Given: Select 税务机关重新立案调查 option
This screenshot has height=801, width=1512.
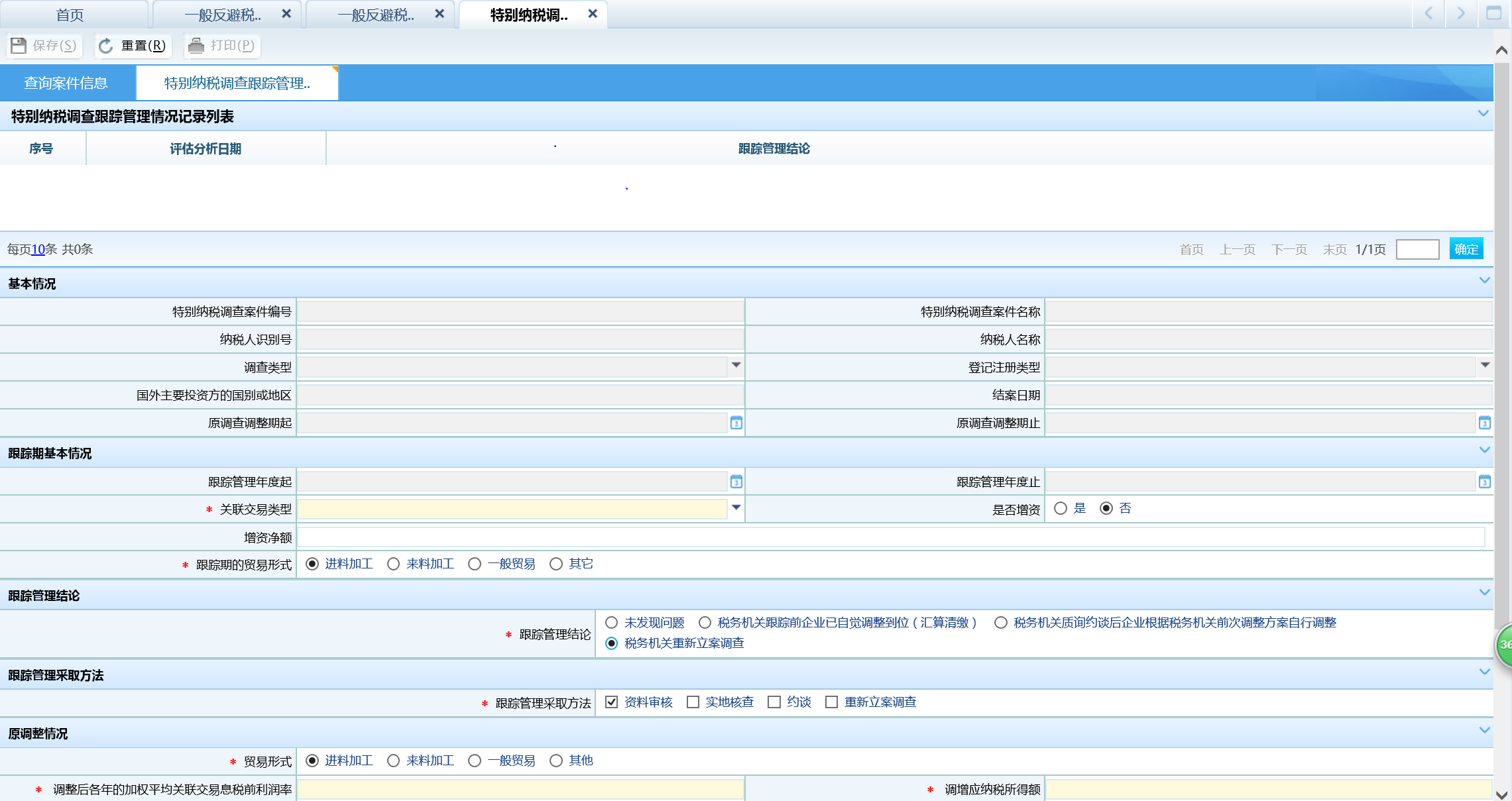Looking at the screenshot, I should [611, 643].
